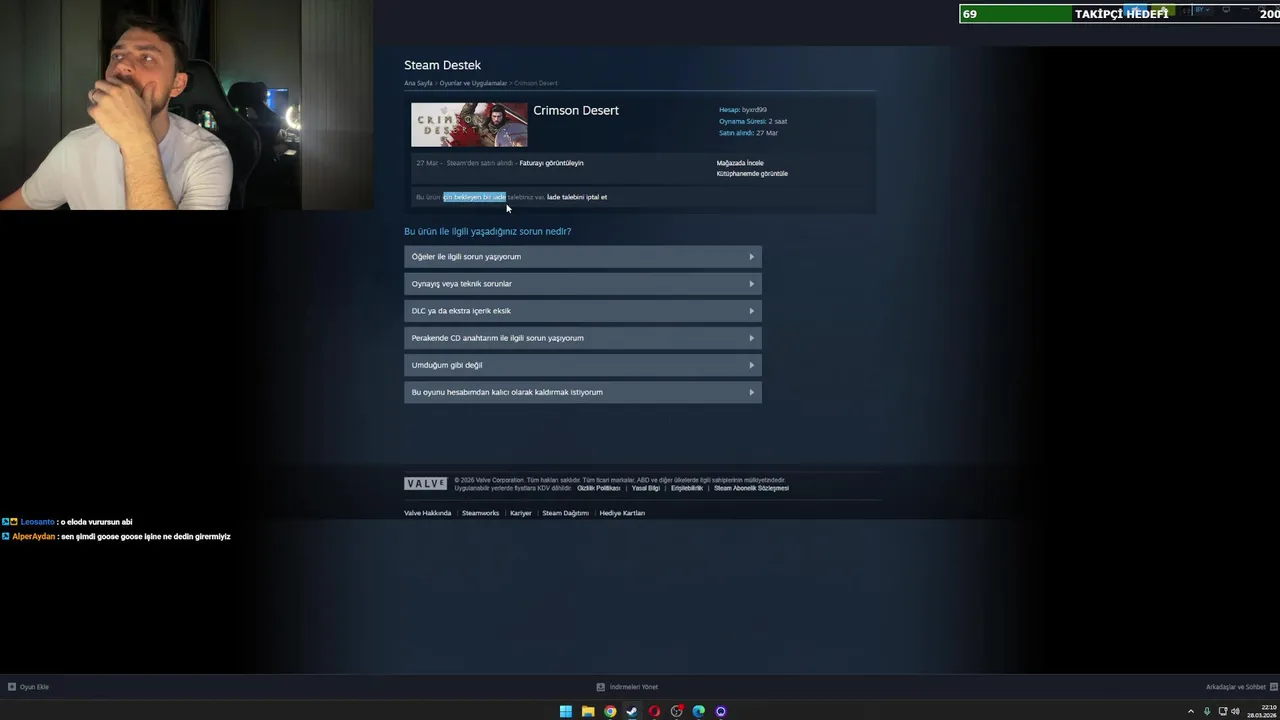This screenshot has width=1280, height=720.
Task: Click 'Mağazada İncele' link
Action: coord(740,163)
